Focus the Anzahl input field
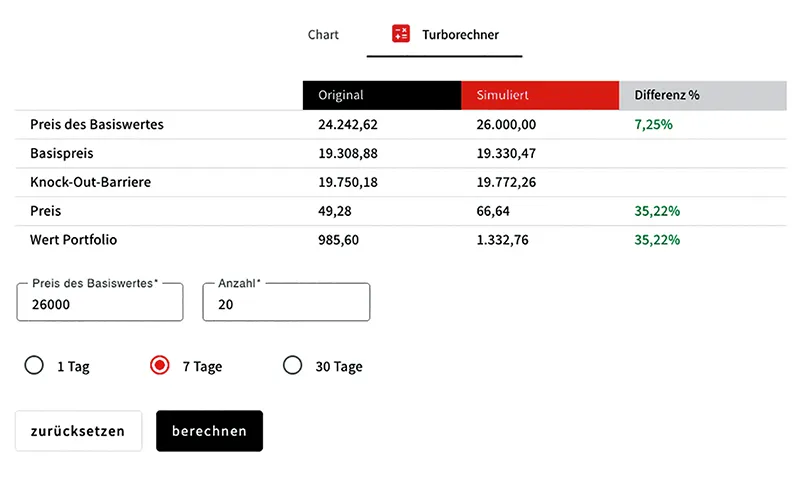 tap(286, 302)
